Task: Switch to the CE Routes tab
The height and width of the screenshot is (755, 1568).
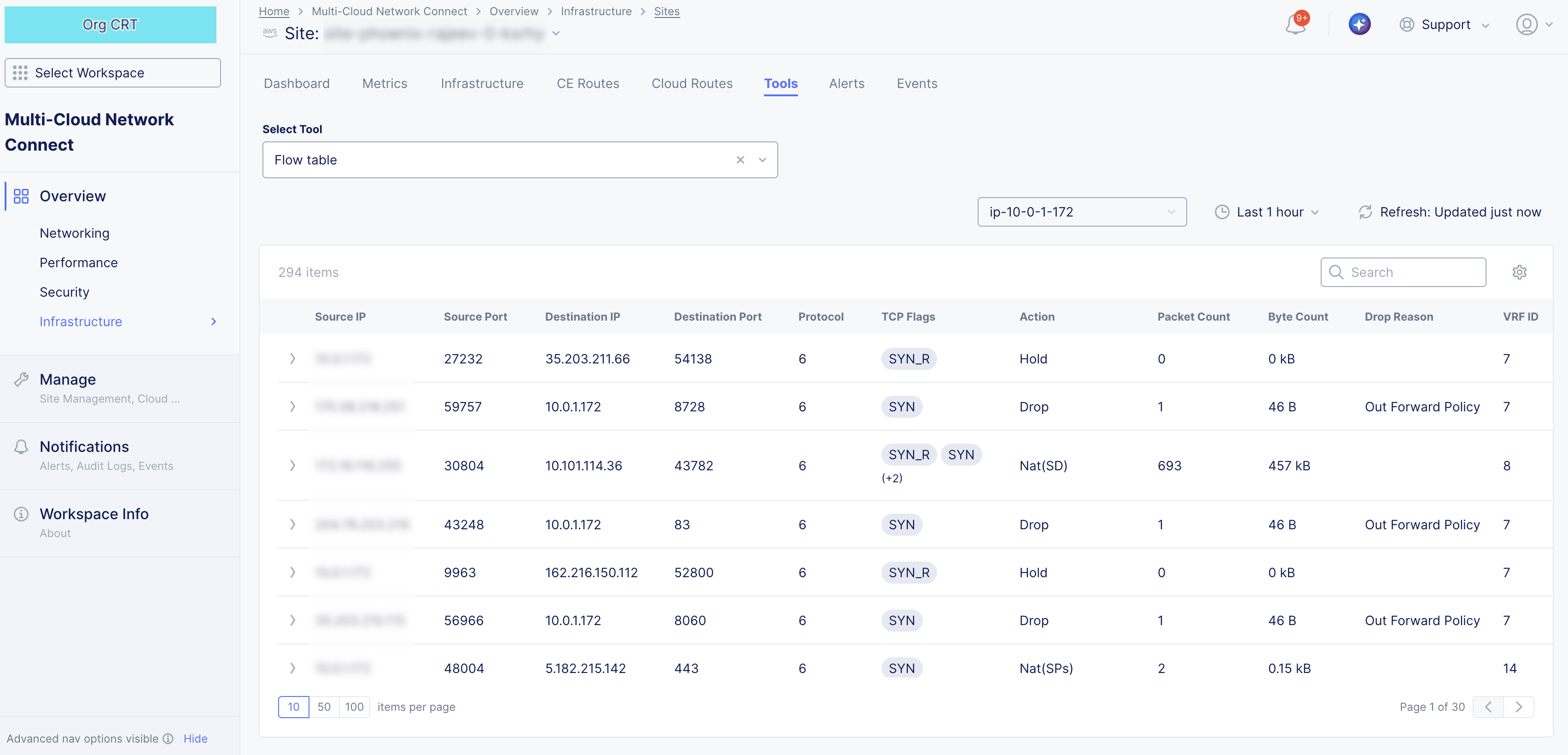Action: [588, 83]
